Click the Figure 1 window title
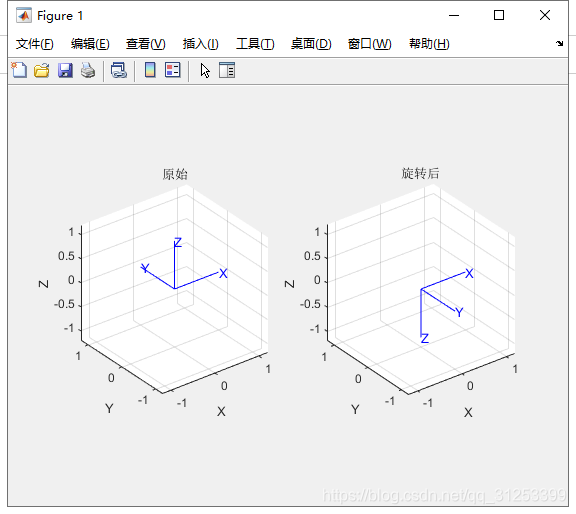Screen dimensions: 576x514 click(x=60, y=16)
